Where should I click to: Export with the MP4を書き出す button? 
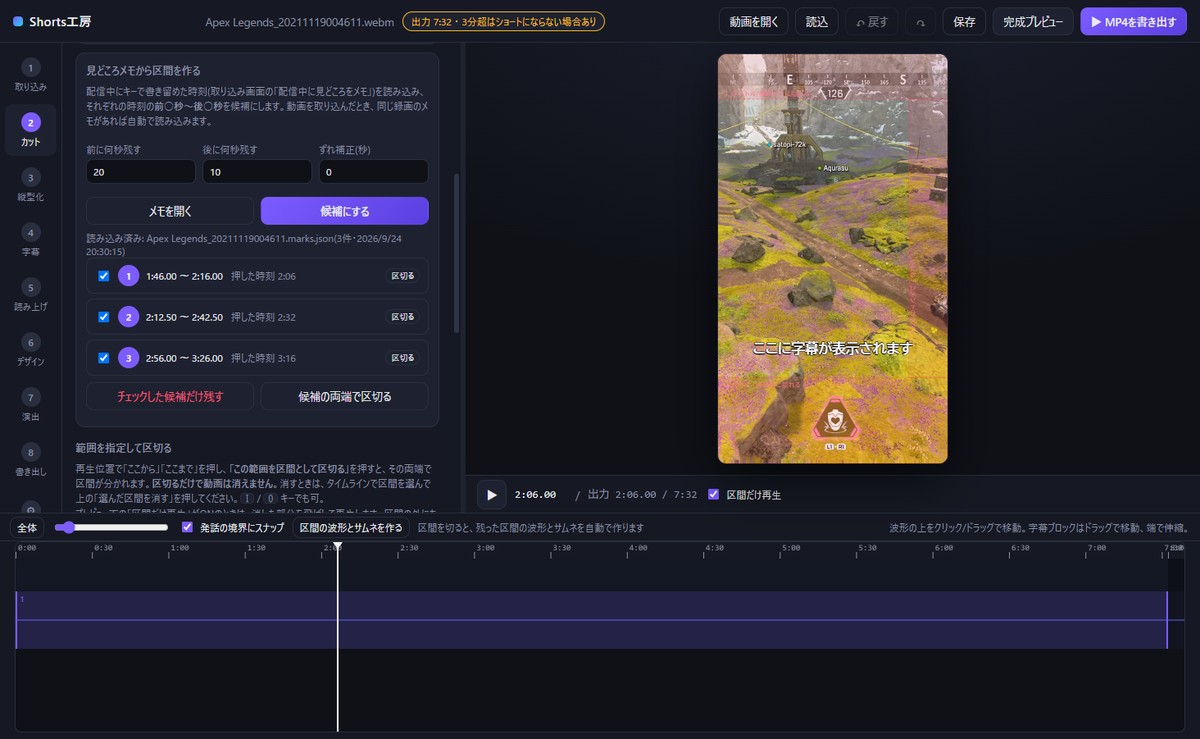[1134, 21]
